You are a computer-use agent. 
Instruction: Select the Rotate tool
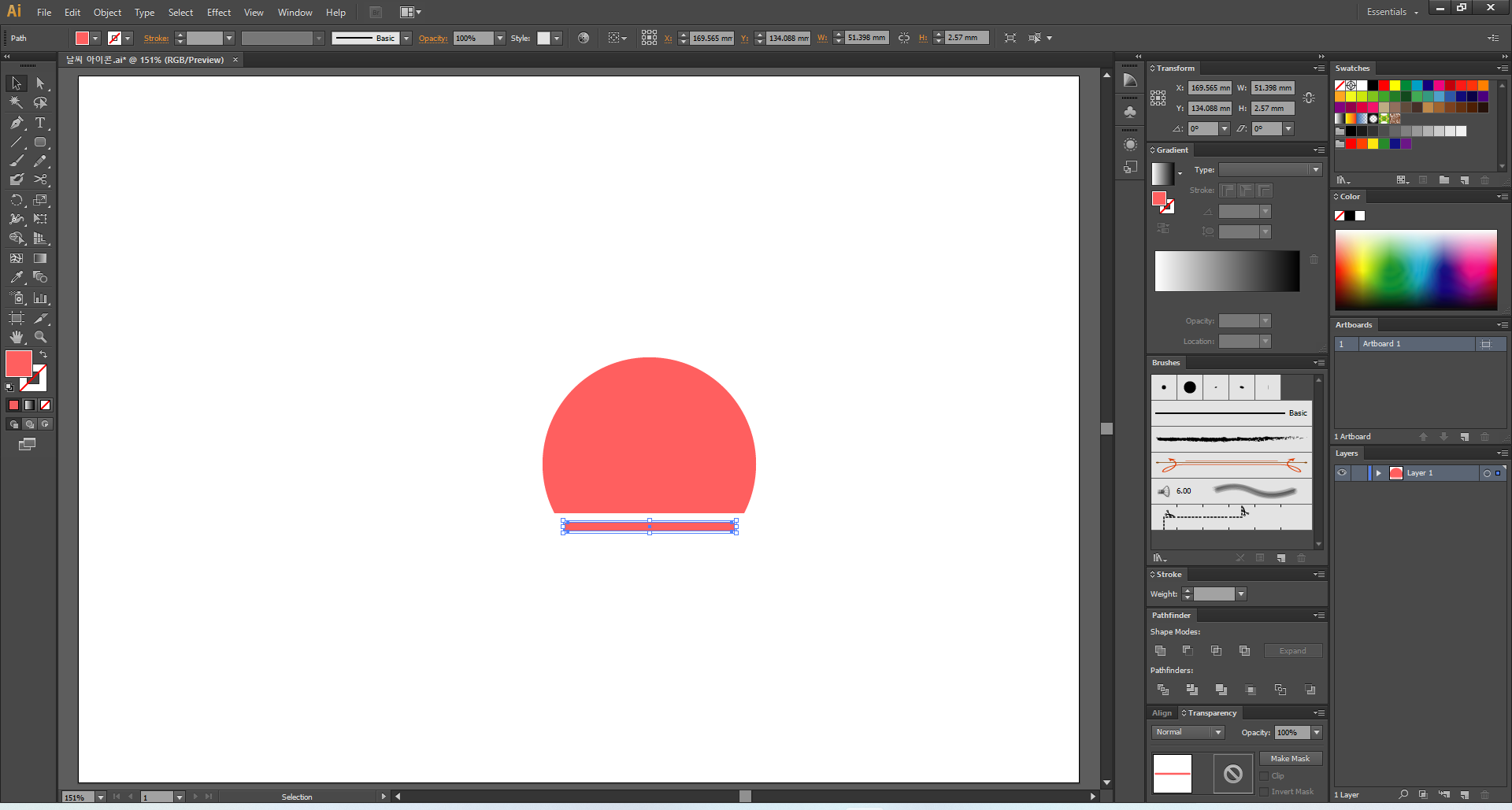point(17,200)
